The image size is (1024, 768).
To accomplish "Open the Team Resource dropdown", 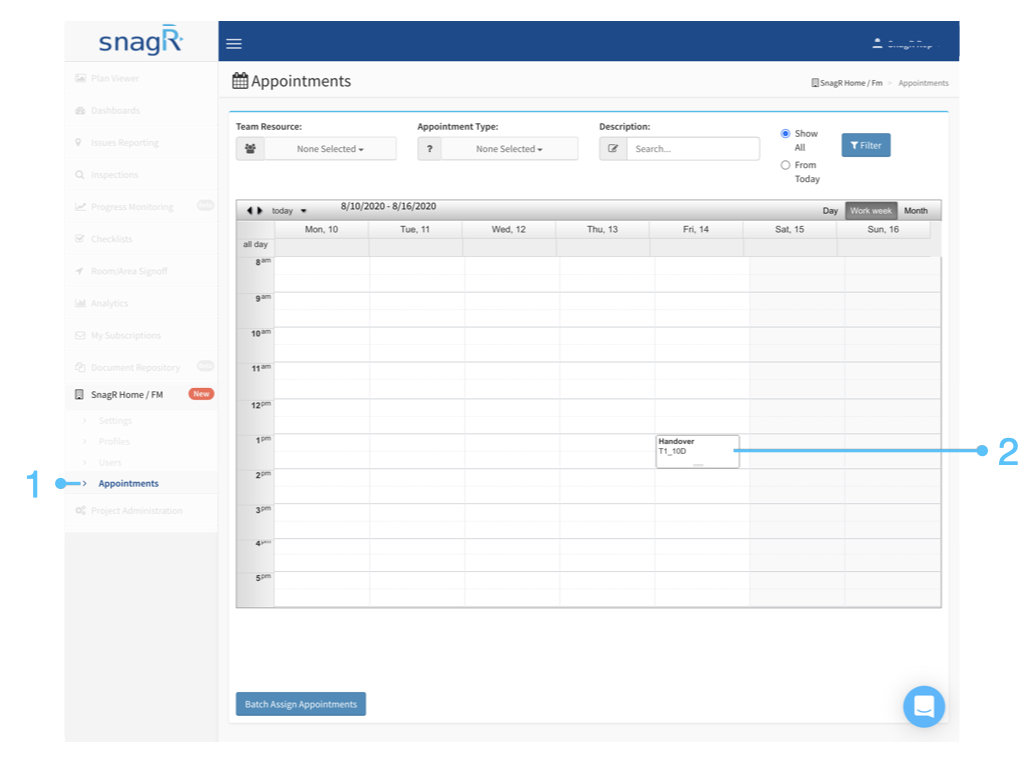I will [330, 149].
